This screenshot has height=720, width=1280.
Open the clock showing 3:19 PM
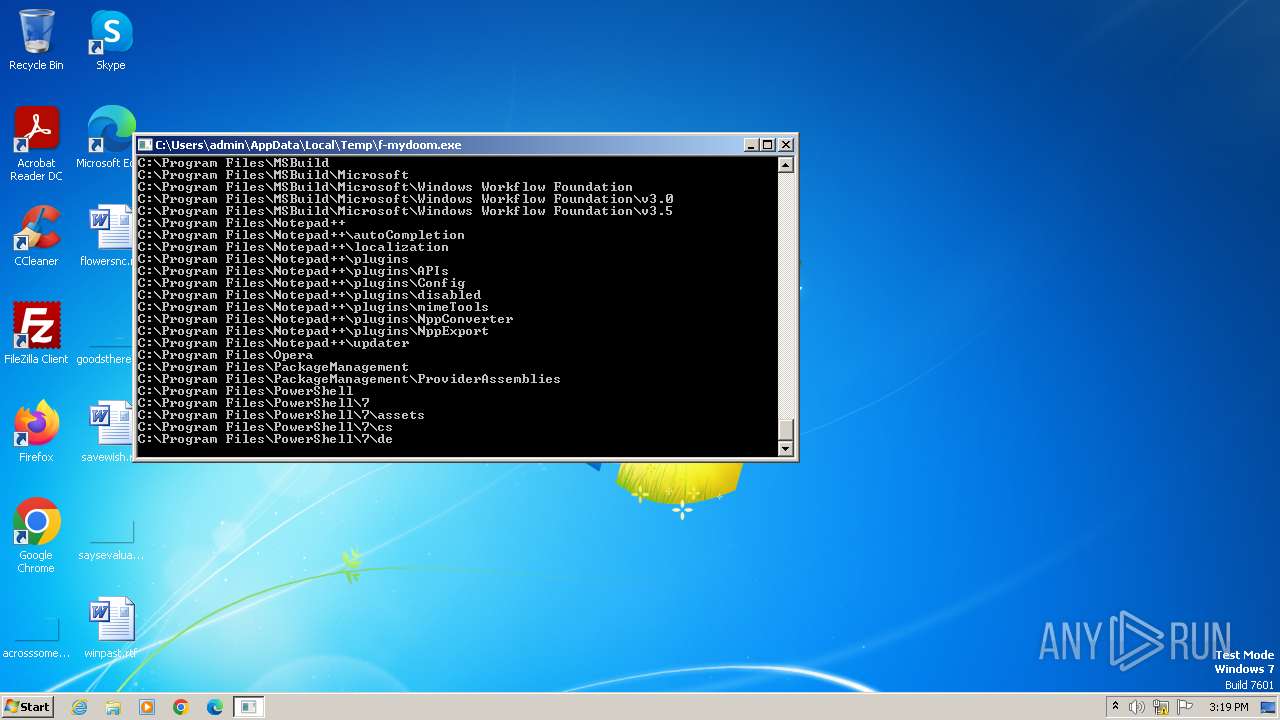tap(1229, 707)
